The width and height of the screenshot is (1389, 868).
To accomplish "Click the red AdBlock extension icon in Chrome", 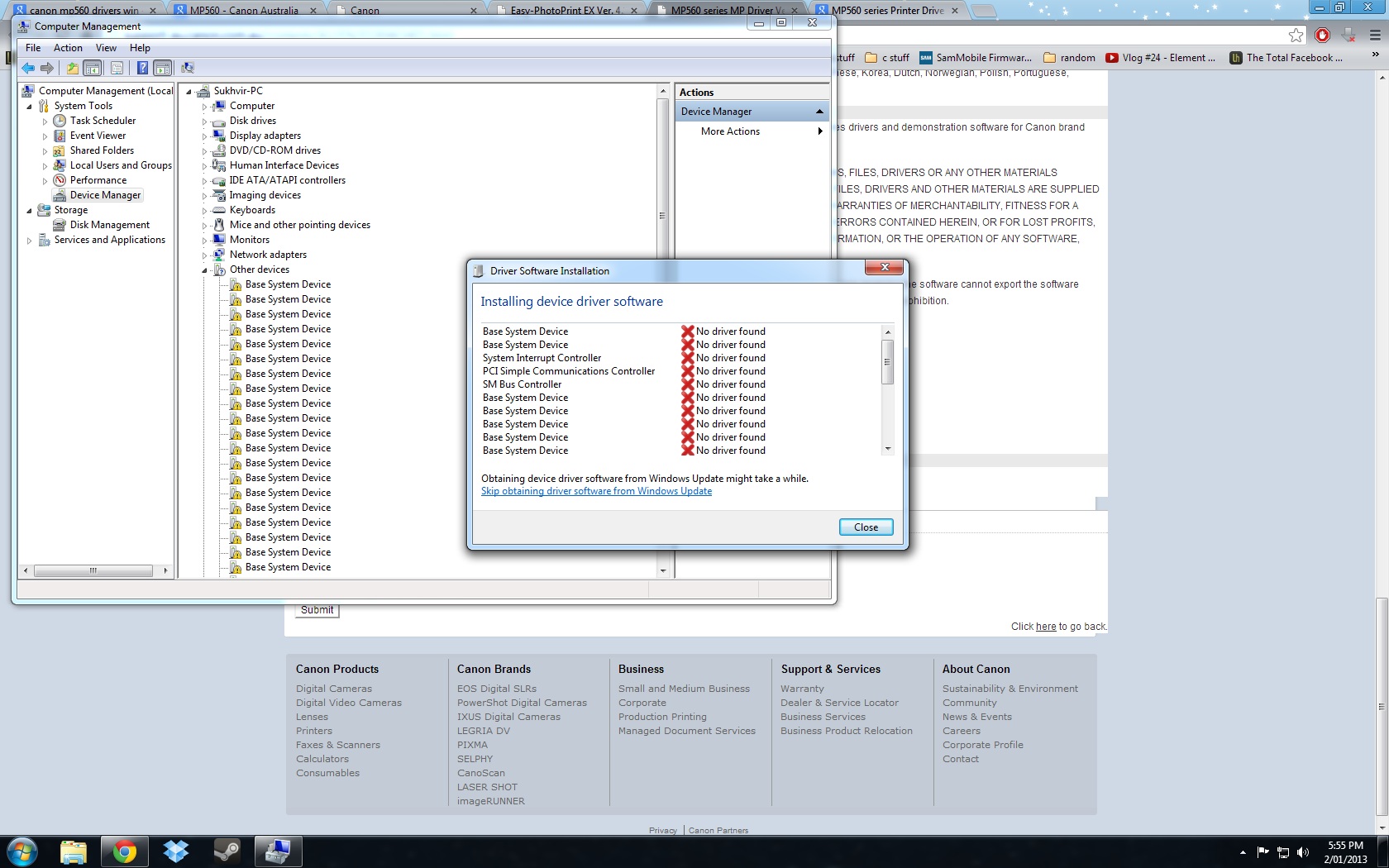I will coord(1322,35).
